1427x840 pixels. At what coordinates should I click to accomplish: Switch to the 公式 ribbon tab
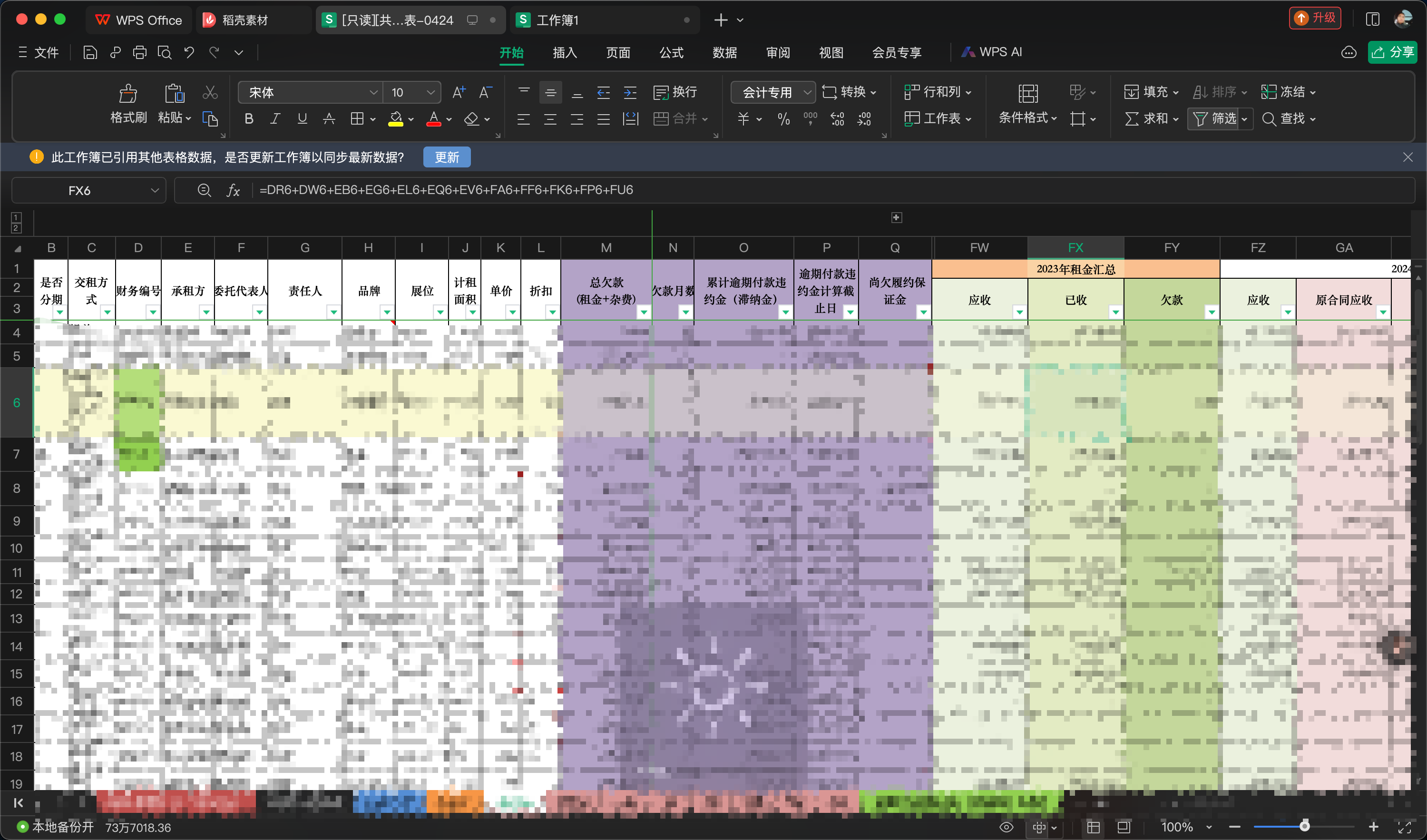[x=671, y=53]
